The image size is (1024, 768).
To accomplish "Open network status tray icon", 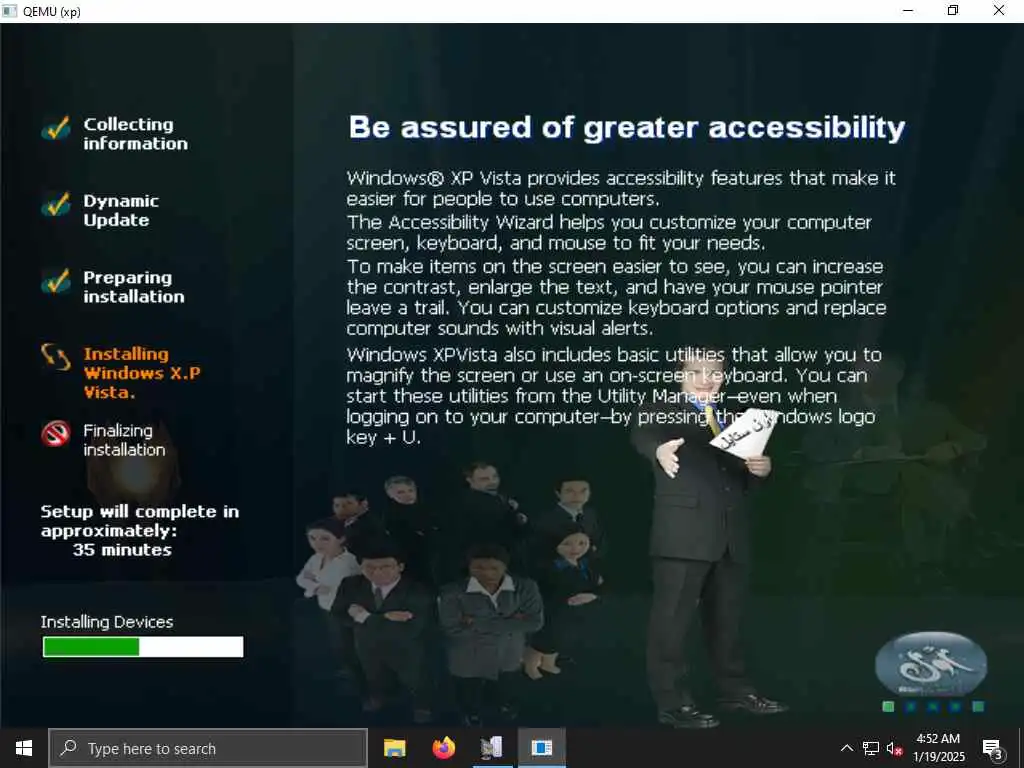I will pyautogui.click(x=871, y=748).
